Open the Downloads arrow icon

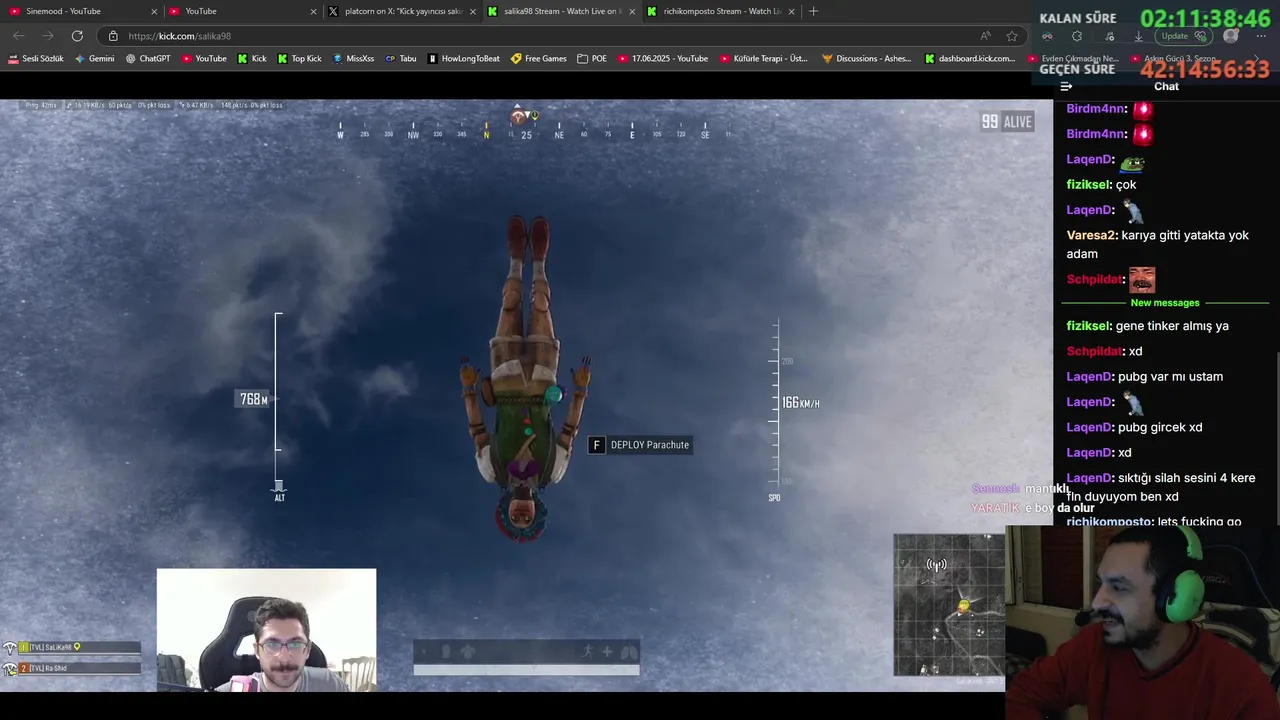[1138, 36]
